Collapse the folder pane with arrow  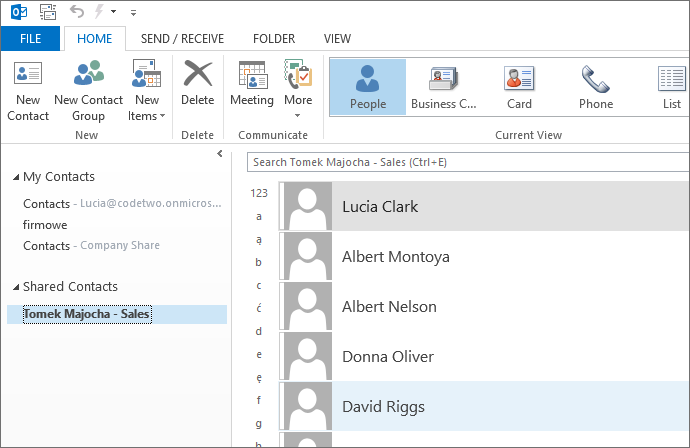point(220,154)
